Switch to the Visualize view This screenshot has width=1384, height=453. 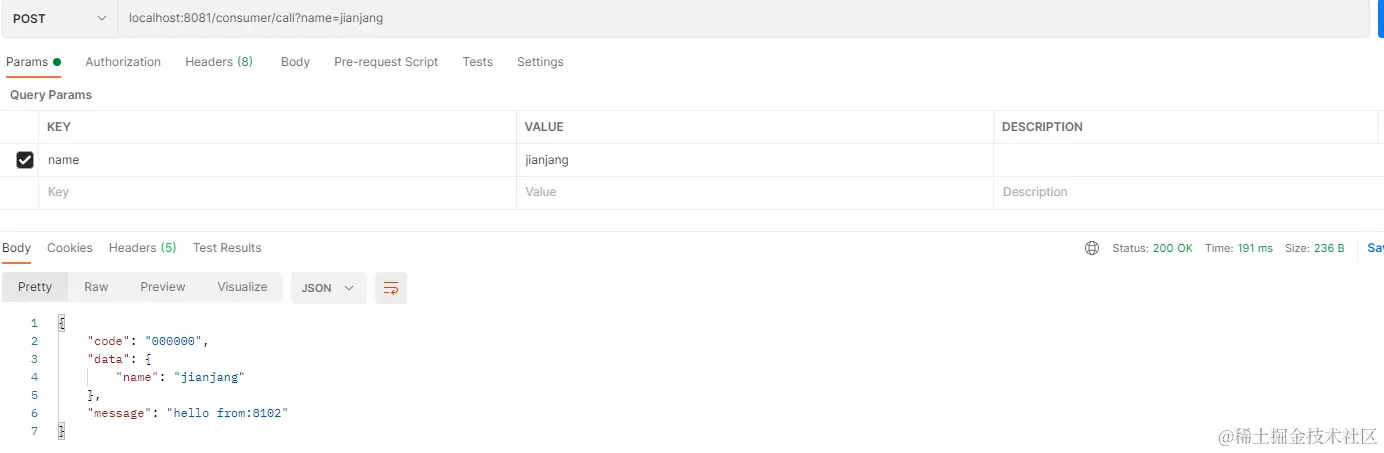[x=242, y=287]
